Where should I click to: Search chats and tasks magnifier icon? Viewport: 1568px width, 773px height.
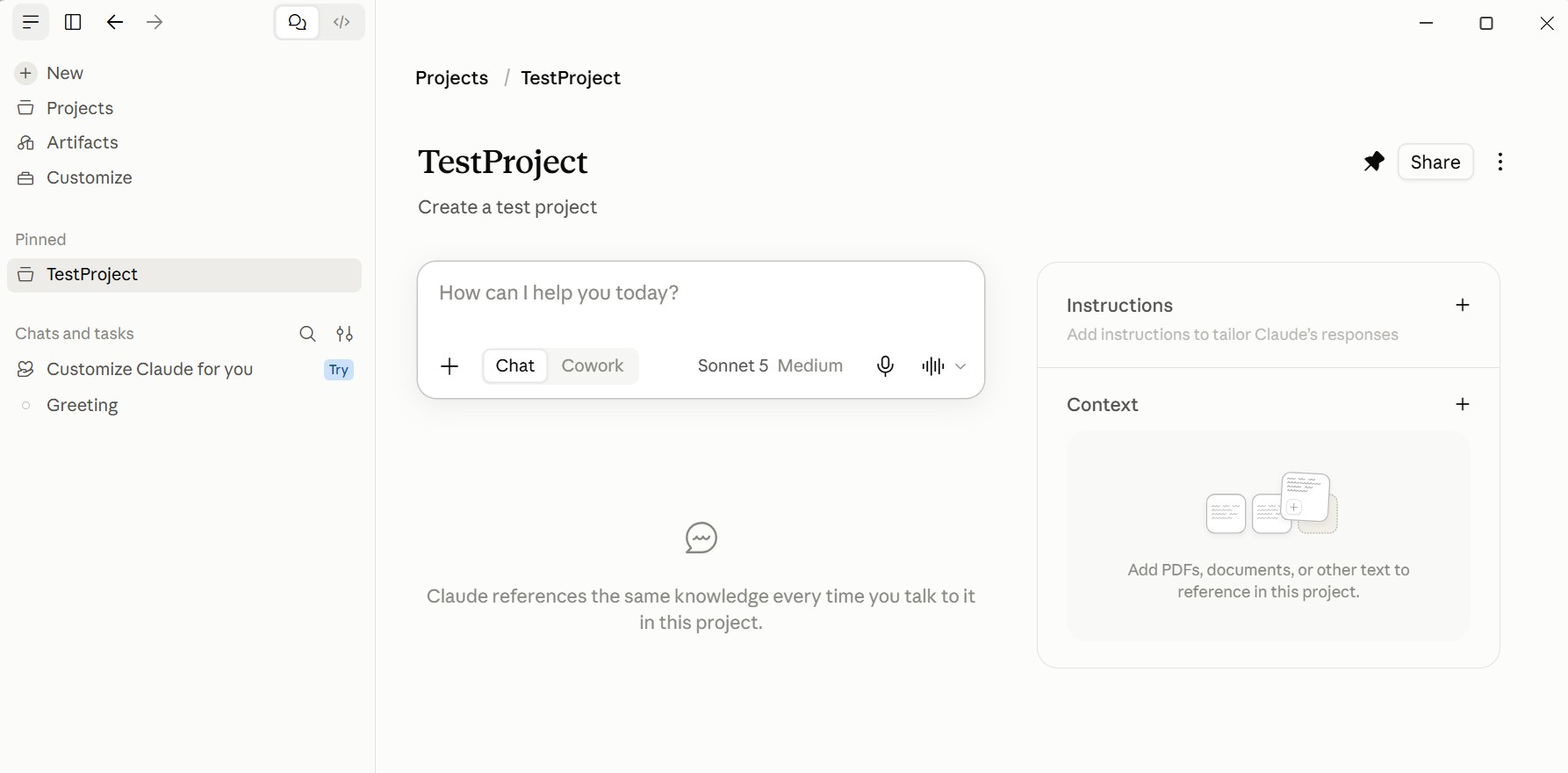pos(307,334)
